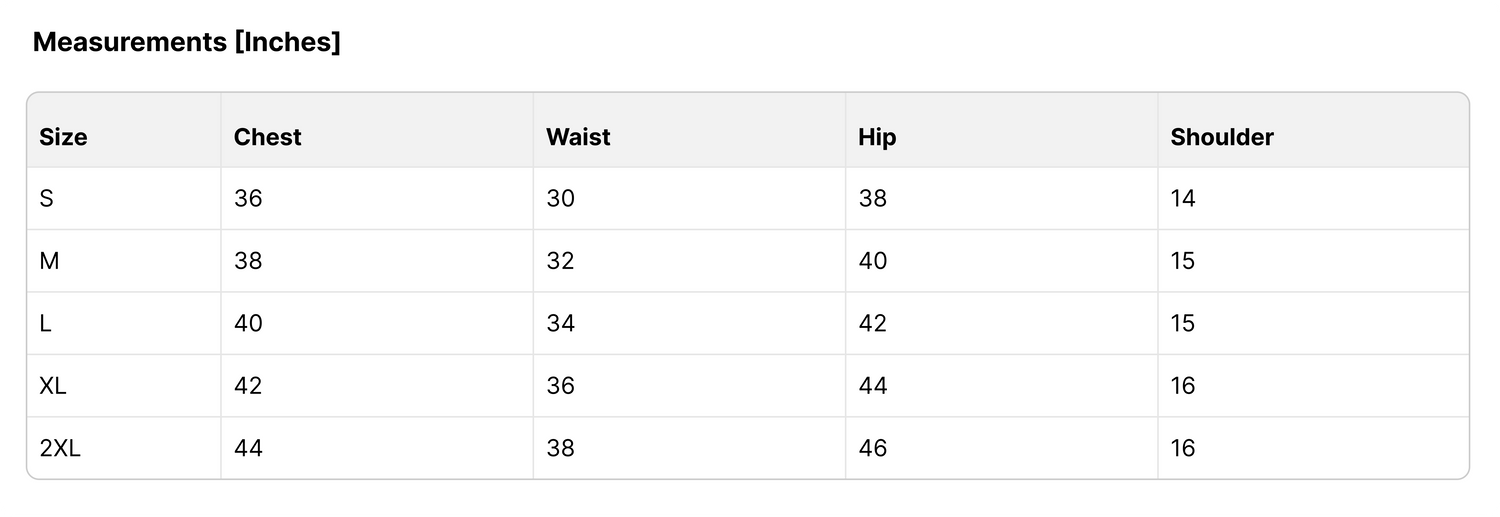1500x517 pixels.
Task: Click the Waist column header
Action: 578,137
